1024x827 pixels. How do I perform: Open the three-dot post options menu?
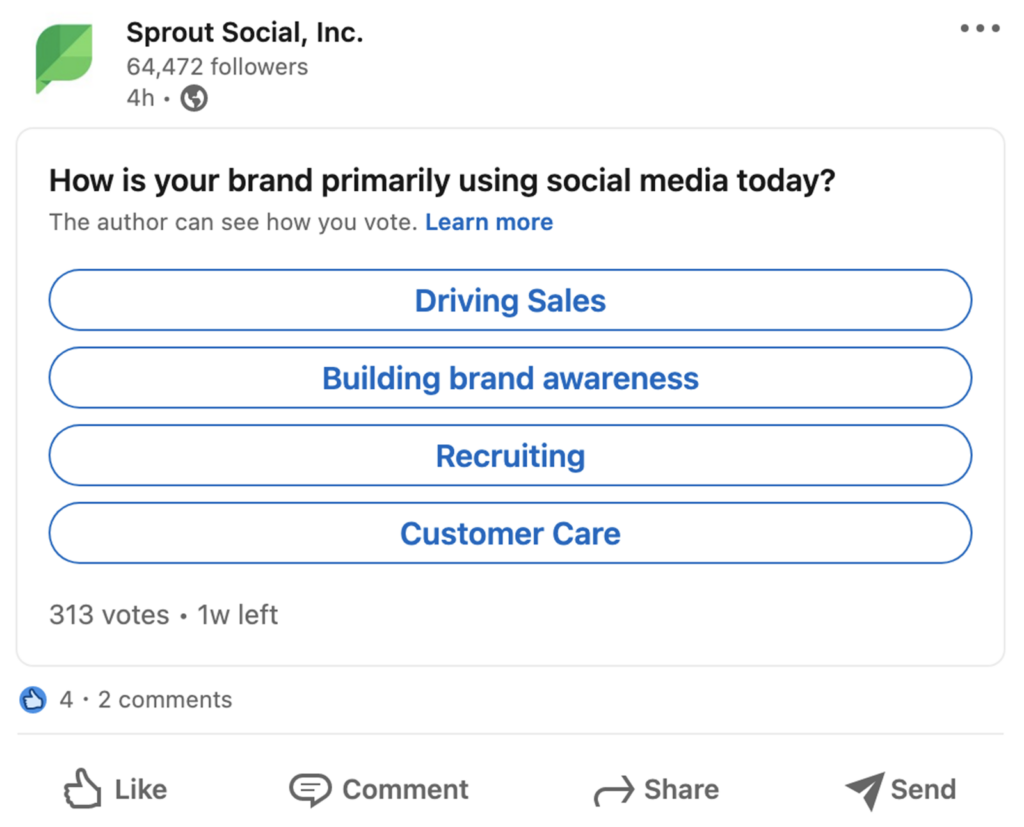pyautogui.click(x=980, y=28)
